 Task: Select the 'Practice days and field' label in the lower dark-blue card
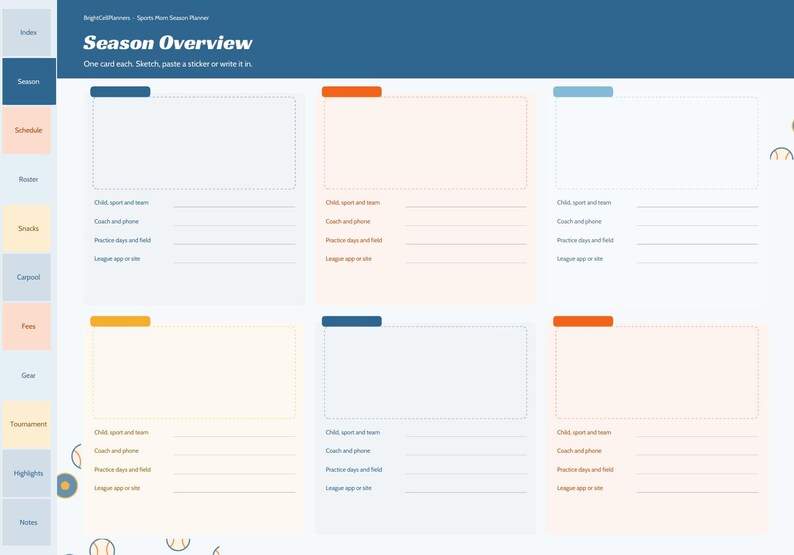coord(353,469)
